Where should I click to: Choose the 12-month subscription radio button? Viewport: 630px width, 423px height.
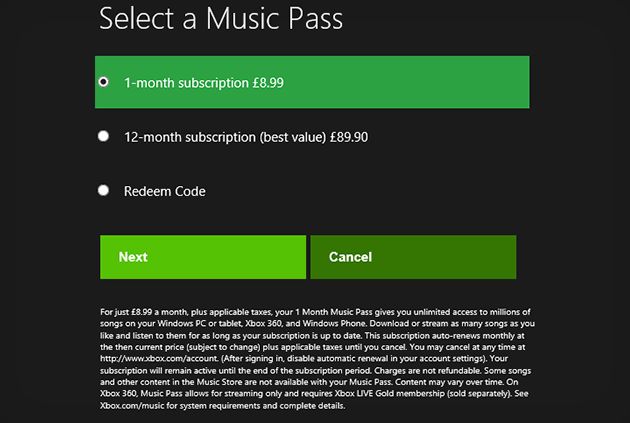click(x=103, y=136)
